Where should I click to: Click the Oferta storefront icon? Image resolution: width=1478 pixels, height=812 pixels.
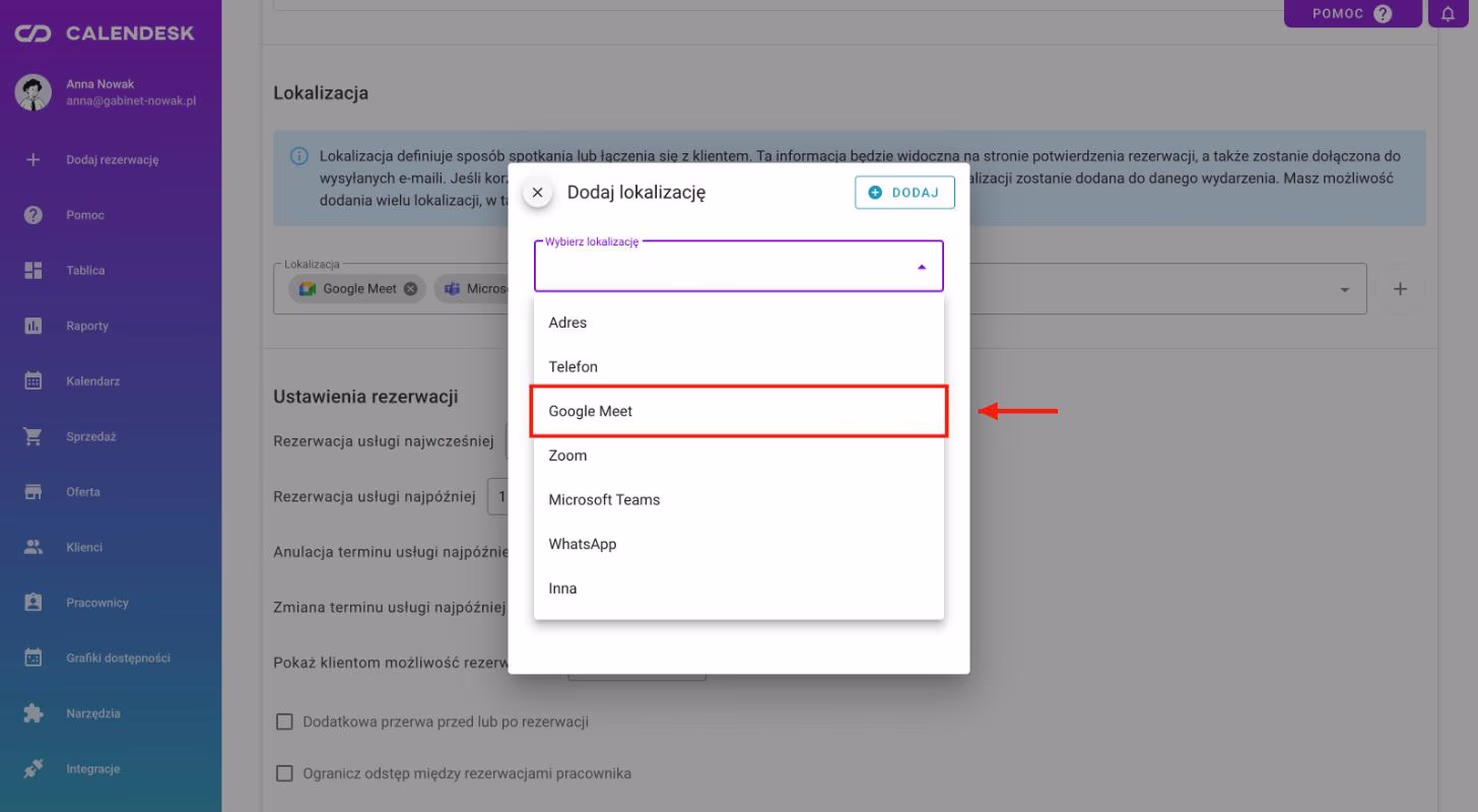tap(33, 492)
